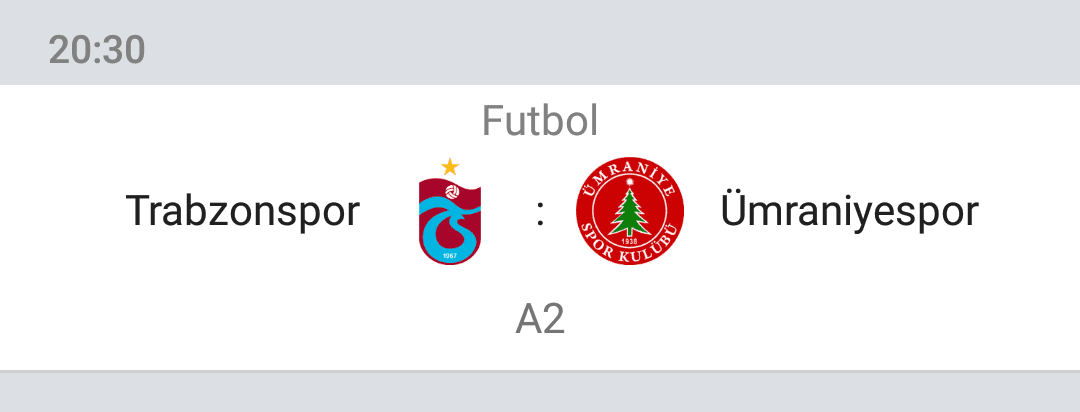This screenshot has width=1080, height=412.
Task: Select the 1967 year on Trabzonspor crest
Action: (450, 257)
